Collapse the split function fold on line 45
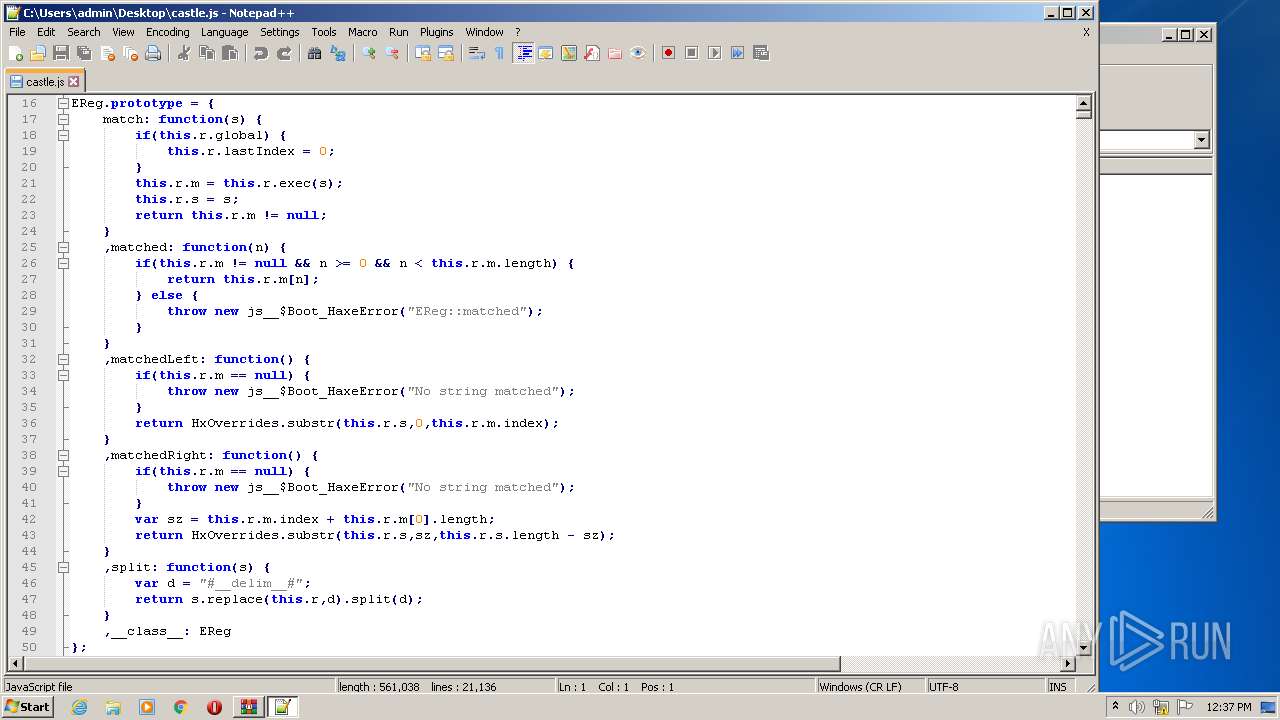Screen dimensions: 1280x720 [x=63, y=567]
